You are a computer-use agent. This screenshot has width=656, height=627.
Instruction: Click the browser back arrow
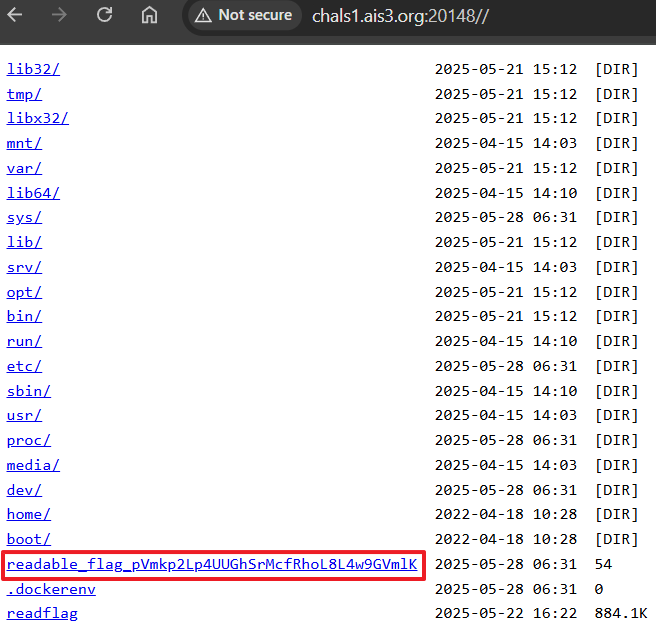(19, 15)
